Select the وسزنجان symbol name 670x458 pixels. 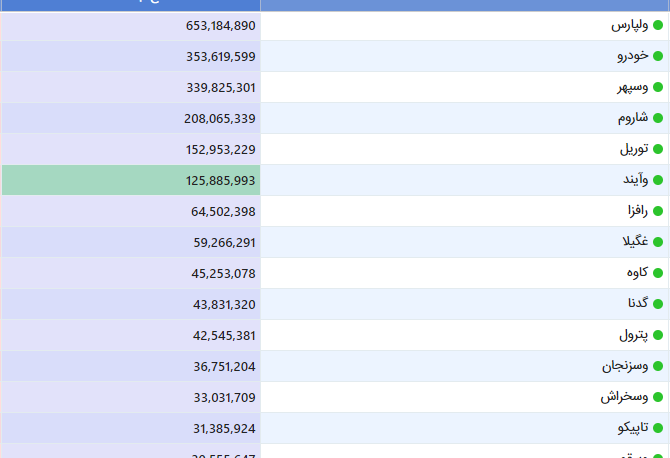[x=625, y=366]
